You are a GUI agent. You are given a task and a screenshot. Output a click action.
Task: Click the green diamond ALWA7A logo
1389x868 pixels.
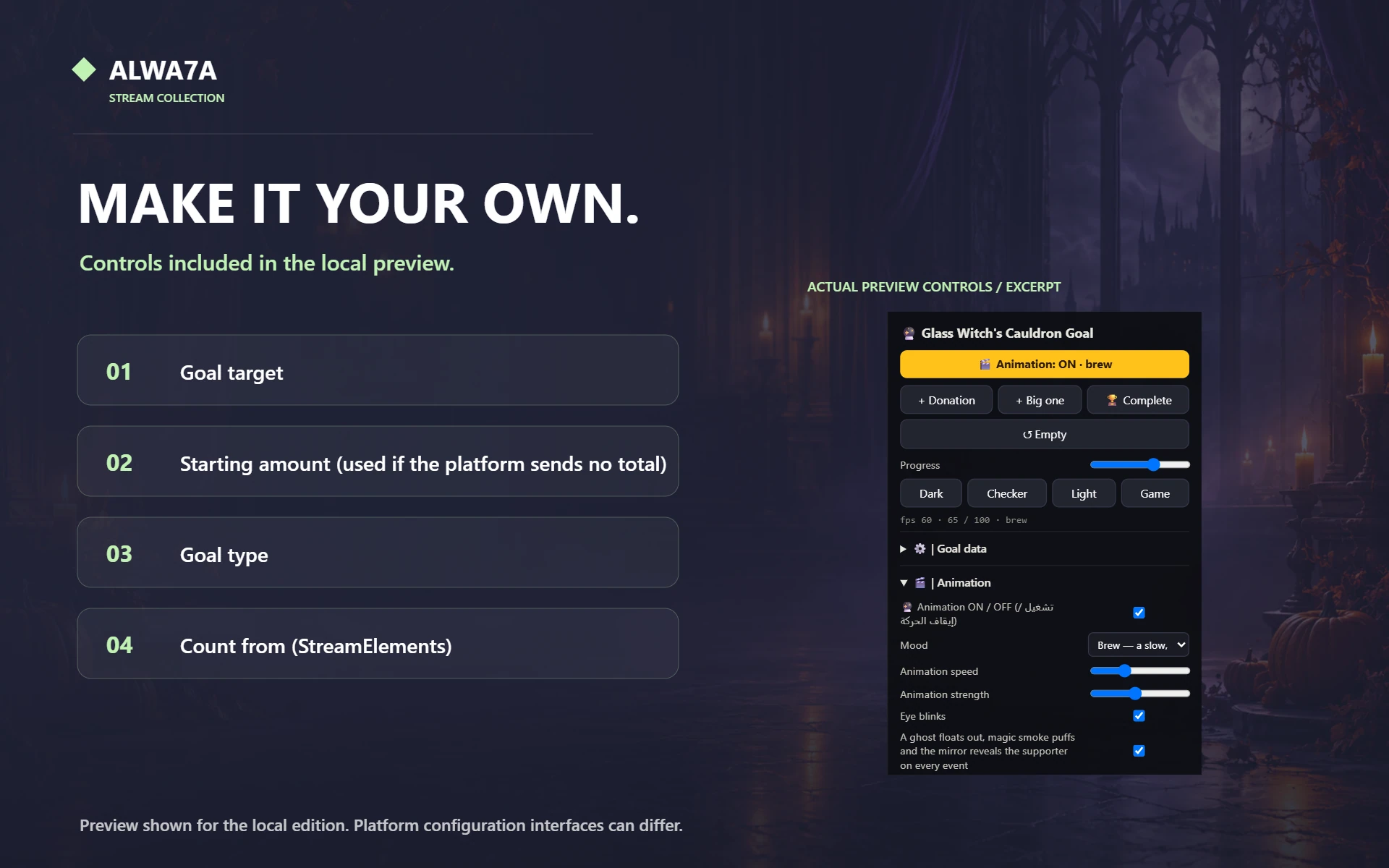click(x=84, y=69)
